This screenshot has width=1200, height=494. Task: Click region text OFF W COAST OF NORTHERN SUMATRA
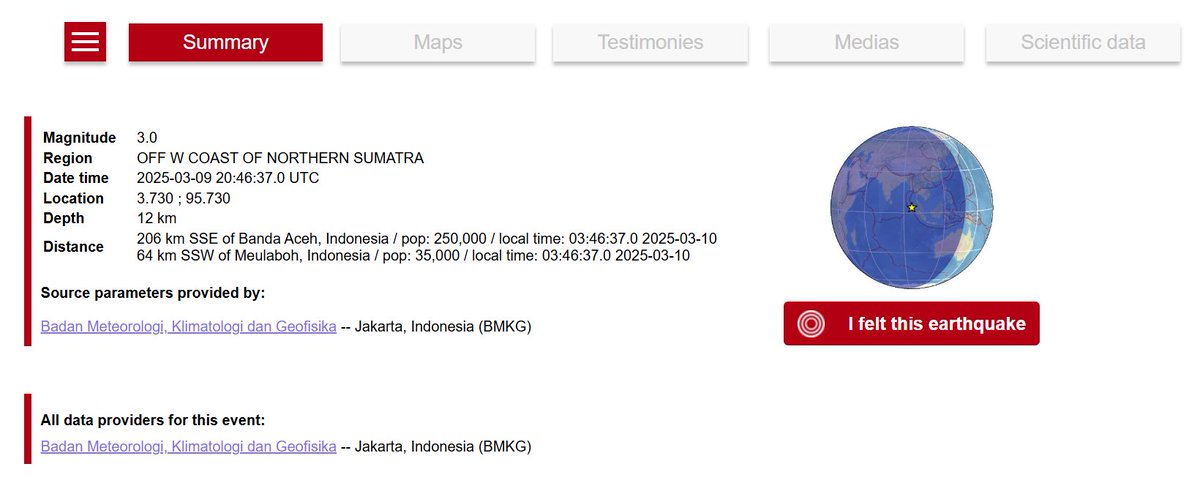[280, 158]
